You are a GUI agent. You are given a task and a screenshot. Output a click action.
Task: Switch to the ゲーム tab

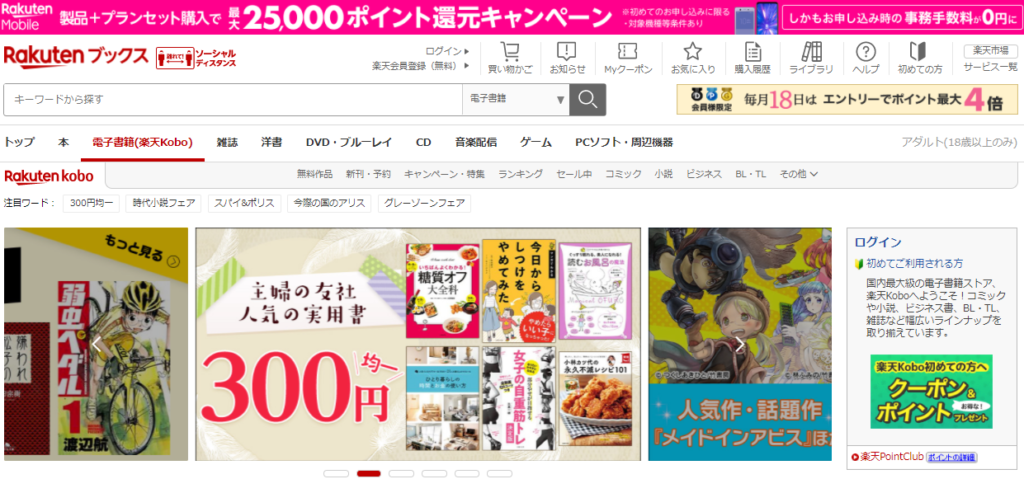tap(536, 142)
